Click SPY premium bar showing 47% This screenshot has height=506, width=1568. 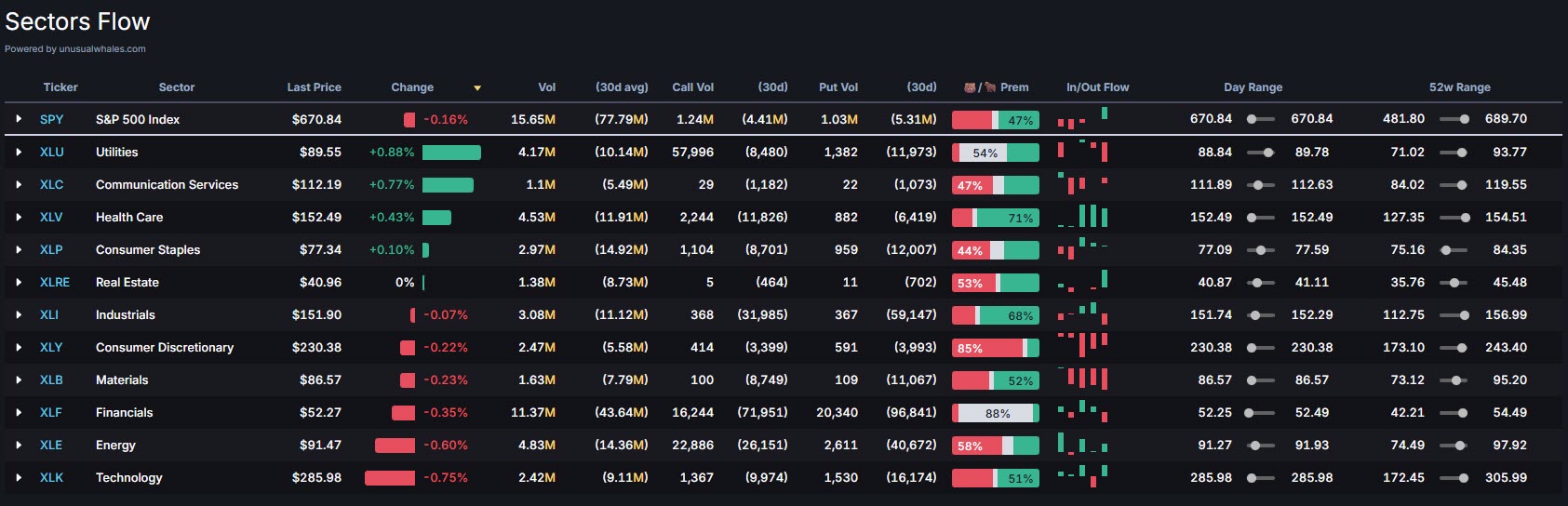pos(996,120)
